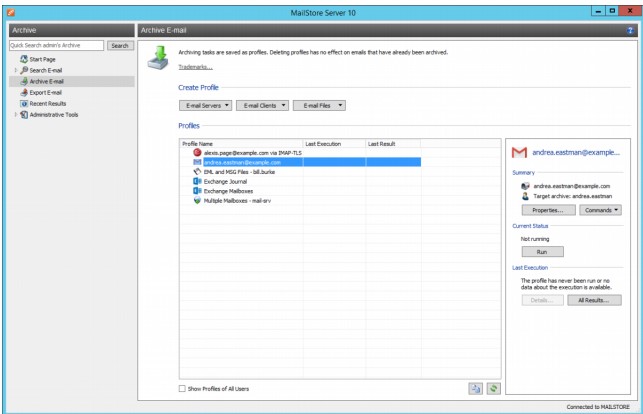Enable Show Profiles of All Users

pyautogui.click(x=182, y=388)
